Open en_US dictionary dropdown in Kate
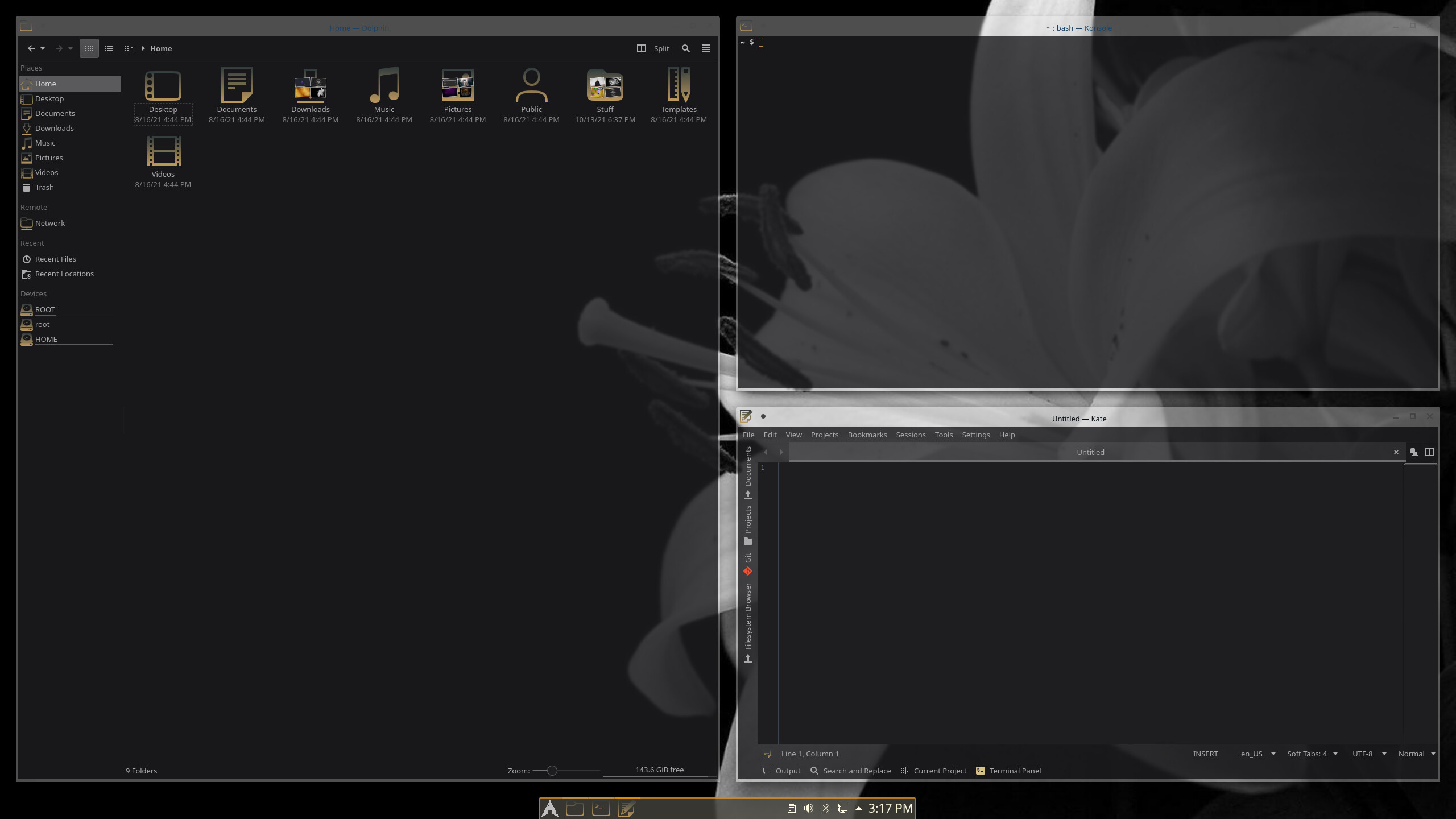This screenshot has width=1456, height=819. pyautogui.click(x=1258, y=754)
